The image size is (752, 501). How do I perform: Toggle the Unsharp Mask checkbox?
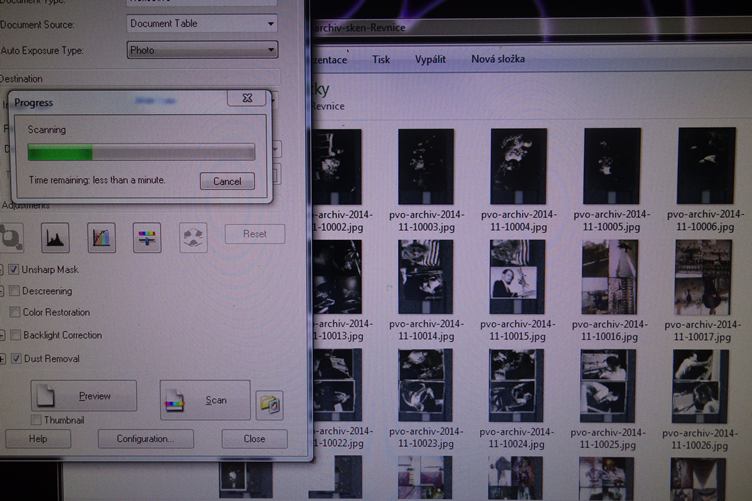pyautogui.click(x=14, y=269)
